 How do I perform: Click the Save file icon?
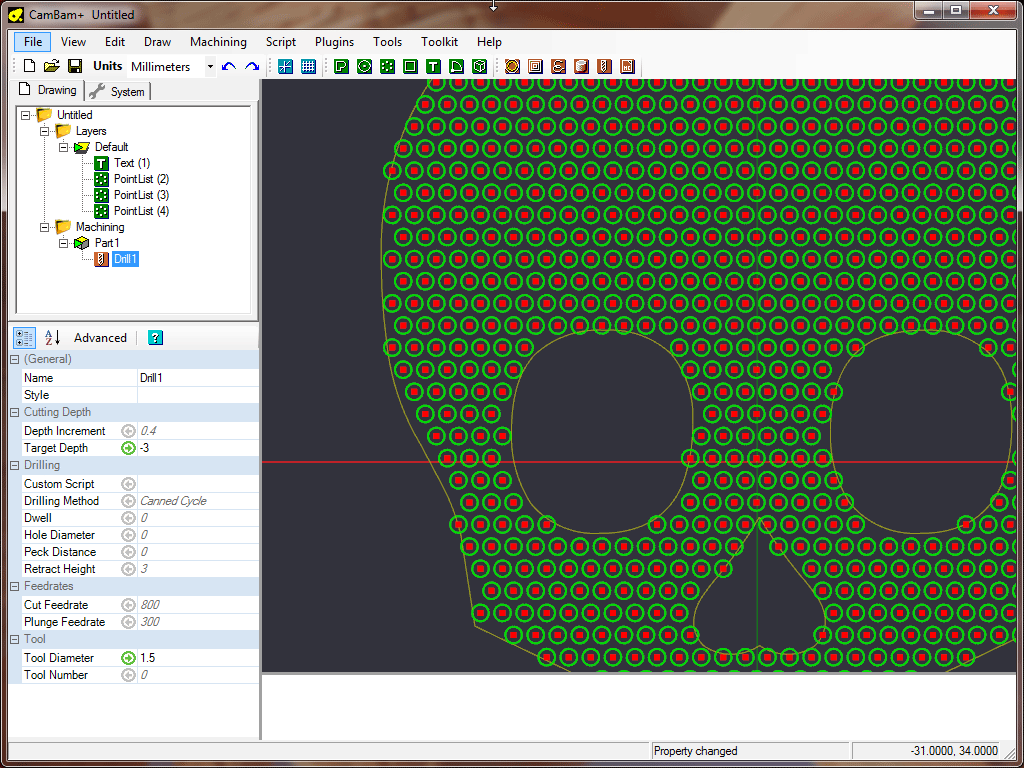(74, 66)
